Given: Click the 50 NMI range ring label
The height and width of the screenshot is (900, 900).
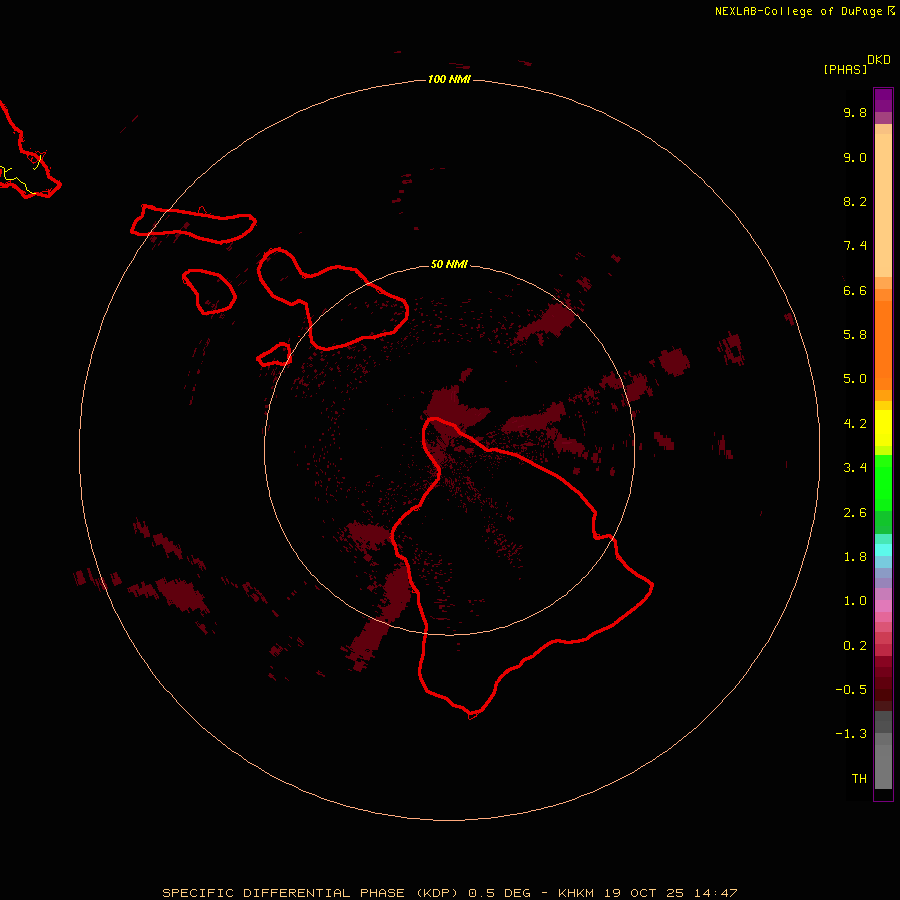Looking at the screenshot, I should 449,264.
